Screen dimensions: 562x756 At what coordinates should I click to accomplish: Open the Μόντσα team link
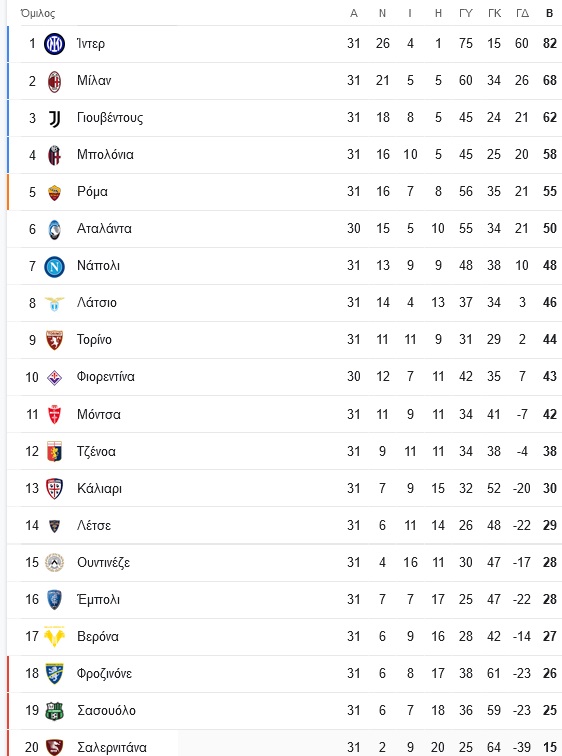click(x=99, y=414)
